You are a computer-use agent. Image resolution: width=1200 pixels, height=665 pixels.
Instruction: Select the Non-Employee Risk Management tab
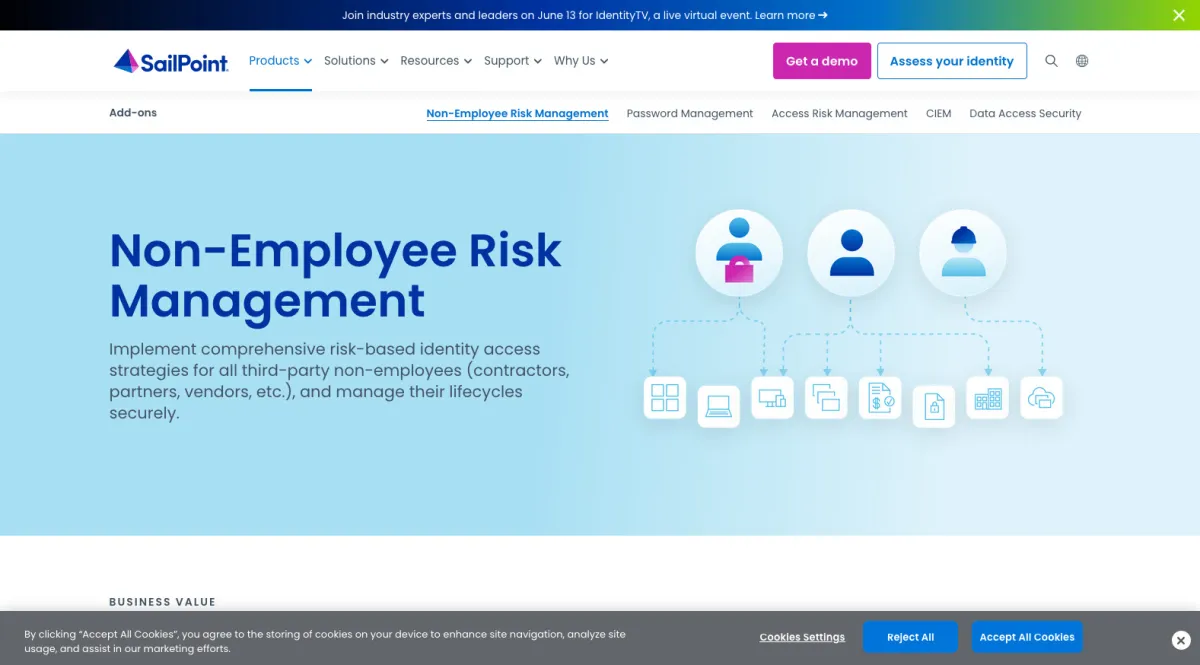click(x=518, y=114)
